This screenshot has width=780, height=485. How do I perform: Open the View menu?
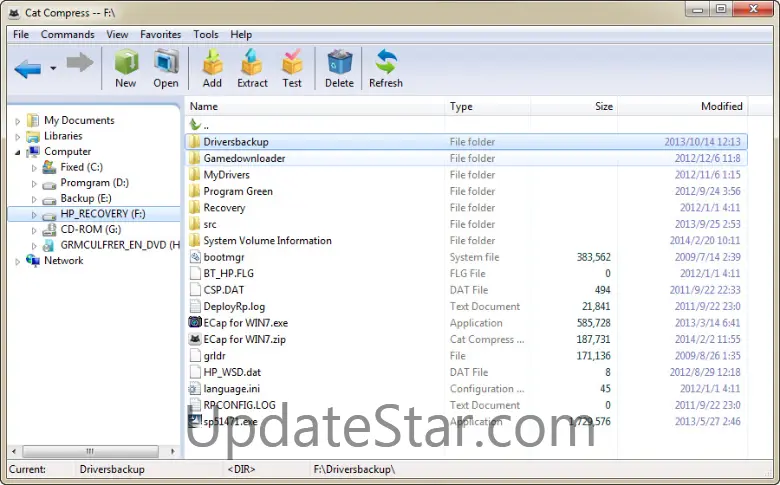tap(117, 34)
